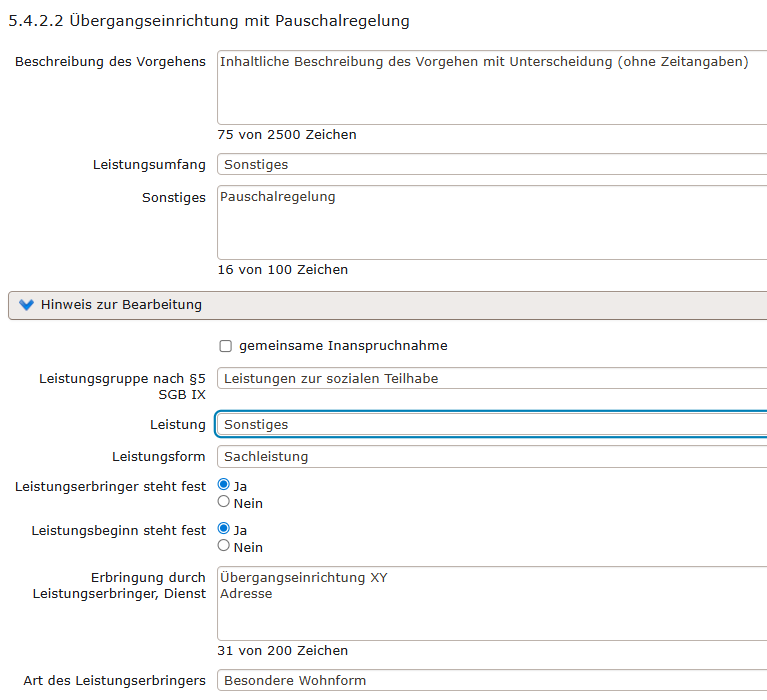Open the Leistungsgruppe nach §5 SGB IX dropdown
The width and height of the screenshot is (767, 700).
[x=492, y=378]
